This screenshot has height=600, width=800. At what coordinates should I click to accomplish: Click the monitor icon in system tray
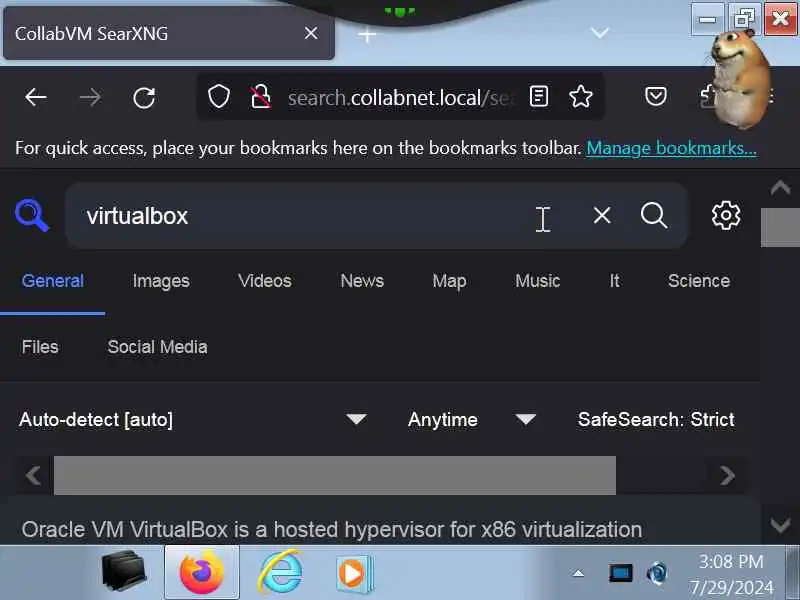click(x=620, y=573)
